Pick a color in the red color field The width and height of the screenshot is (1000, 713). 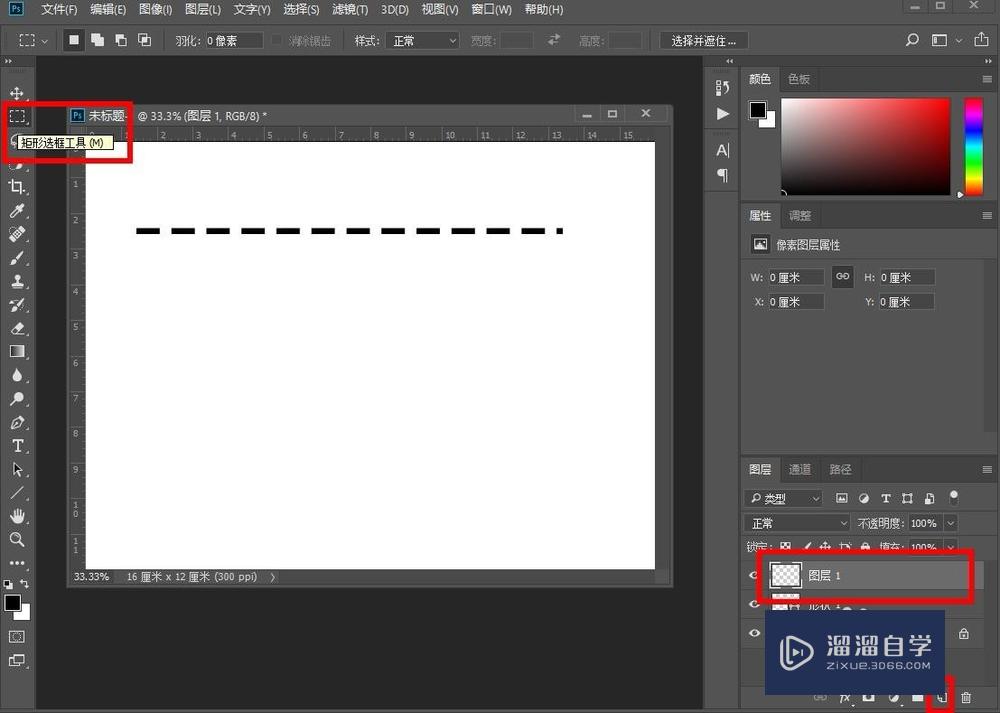[865, 147]
